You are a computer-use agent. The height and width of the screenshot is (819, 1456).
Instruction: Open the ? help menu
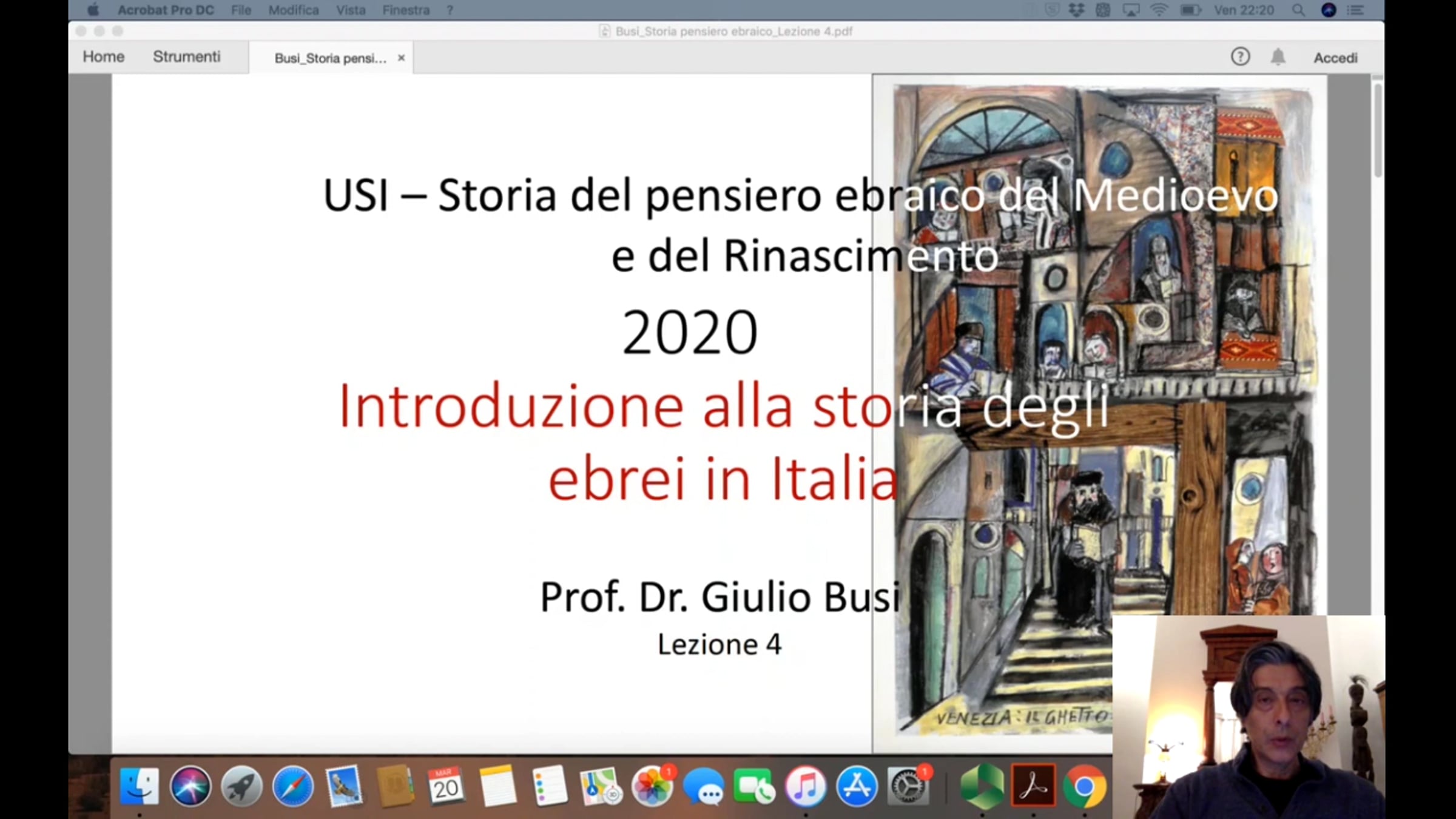coord(450,10)
